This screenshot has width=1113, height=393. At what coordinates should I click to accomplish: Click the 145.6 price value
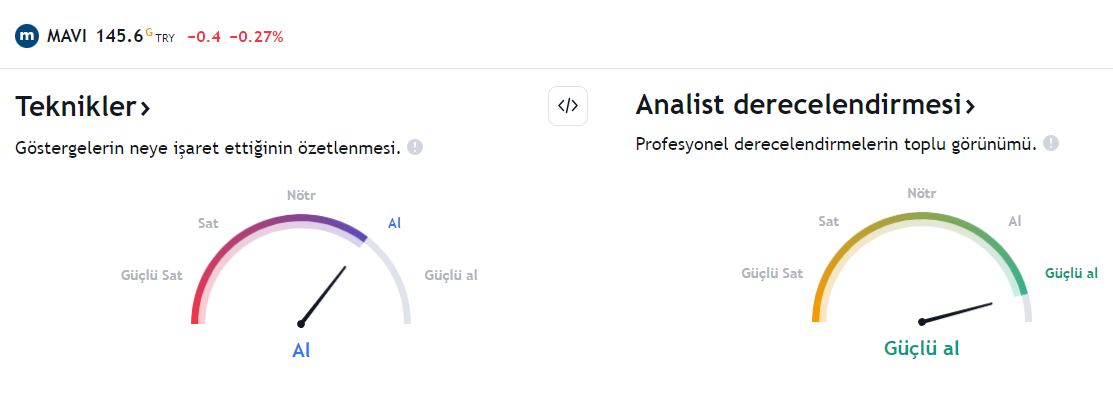click(x=120, y=36)
